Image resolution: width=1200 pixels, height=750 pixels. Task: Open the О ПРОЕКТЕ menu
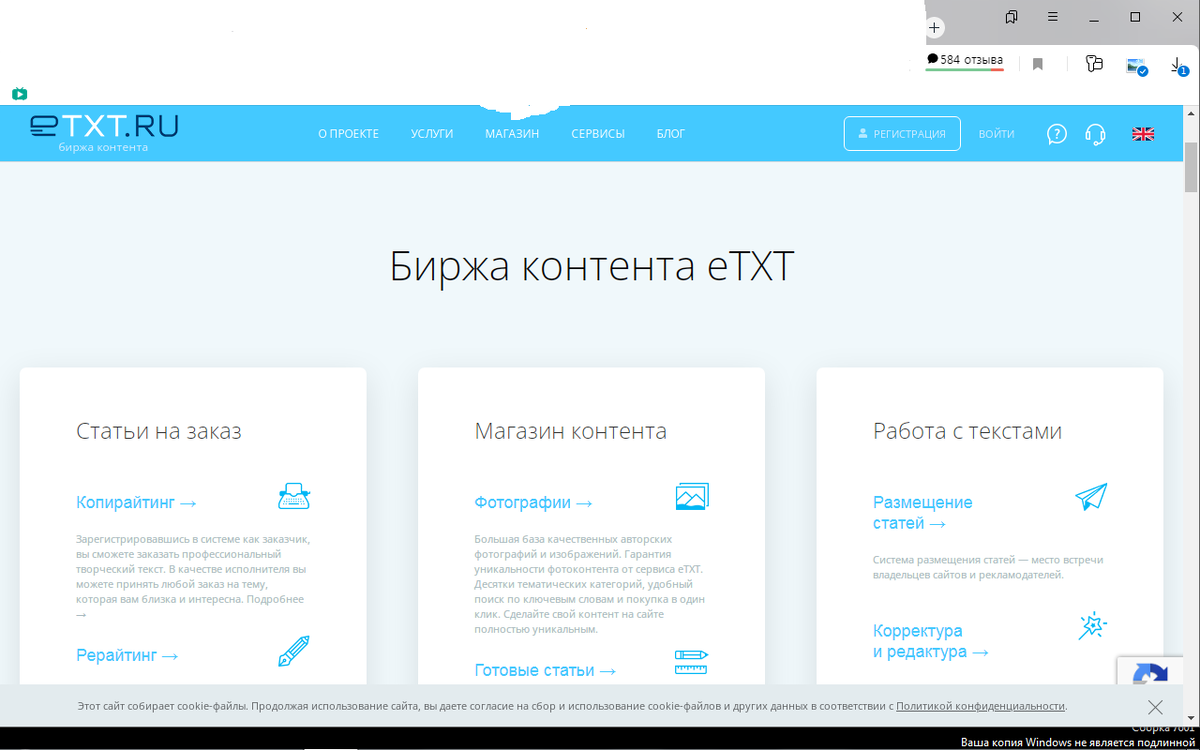pos(348,134)
